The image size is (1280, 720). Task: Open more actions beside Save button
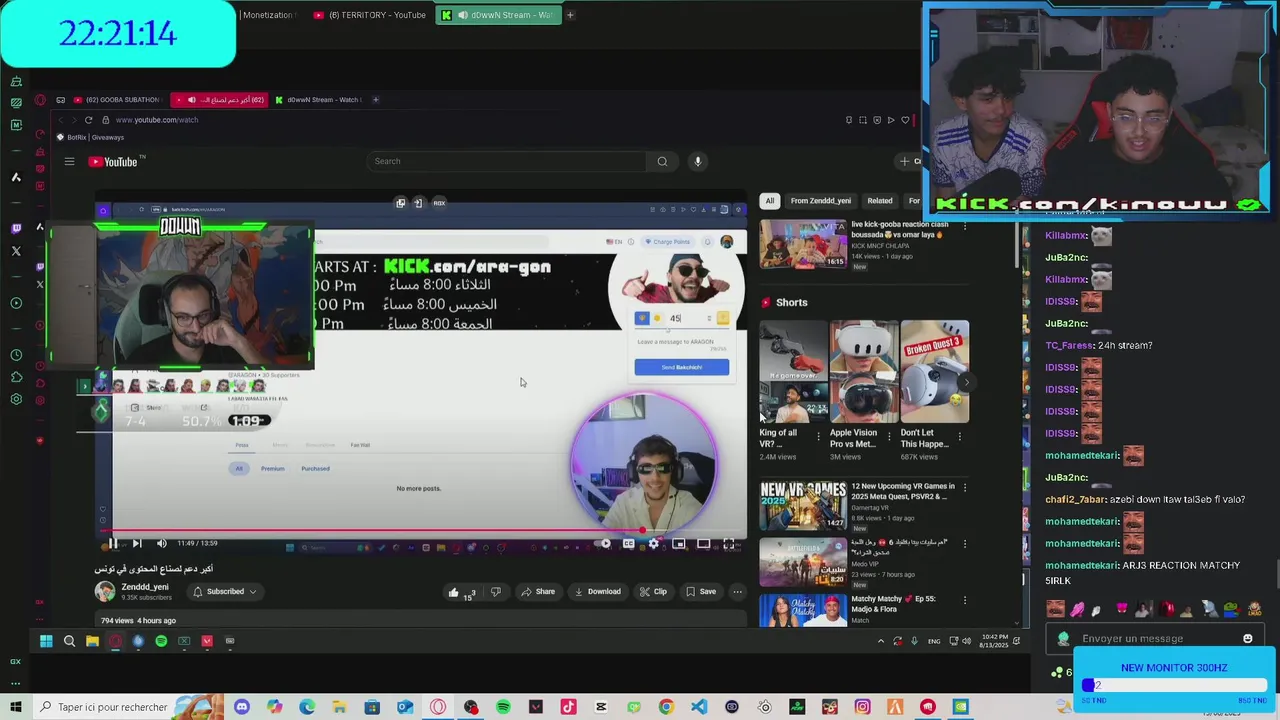(737, 592)
